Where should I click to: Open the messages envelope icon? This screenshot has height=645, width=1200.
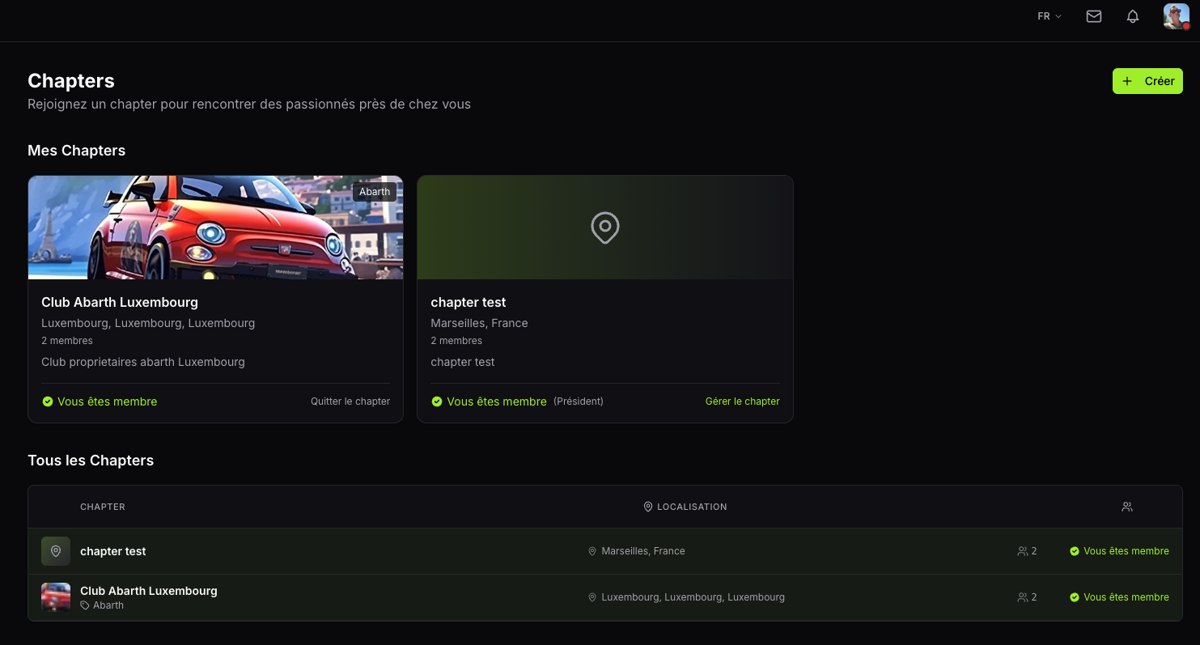coord(1093,16)
